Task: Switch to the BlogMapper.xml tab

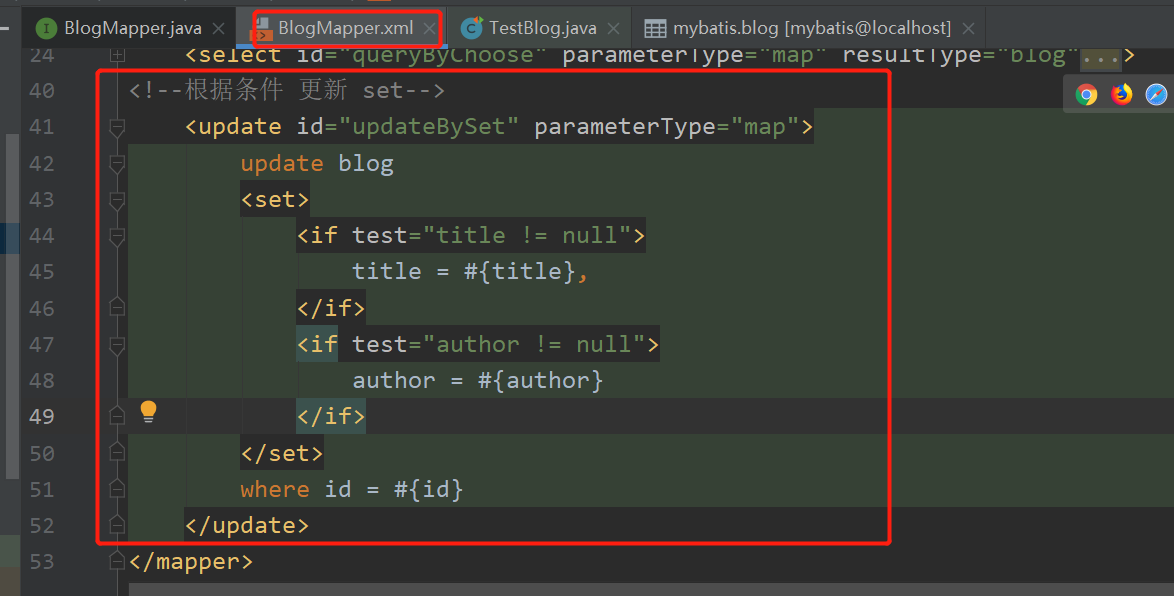Action: click(x=345, y=28)
